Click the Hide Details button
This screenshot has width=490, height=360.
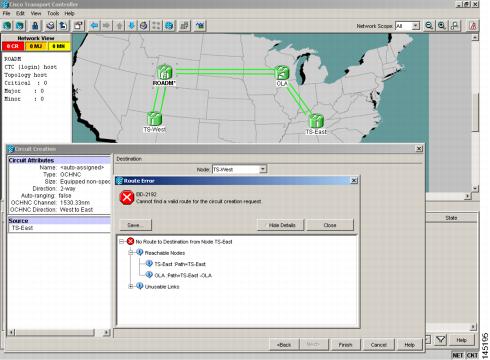[282, 225]
